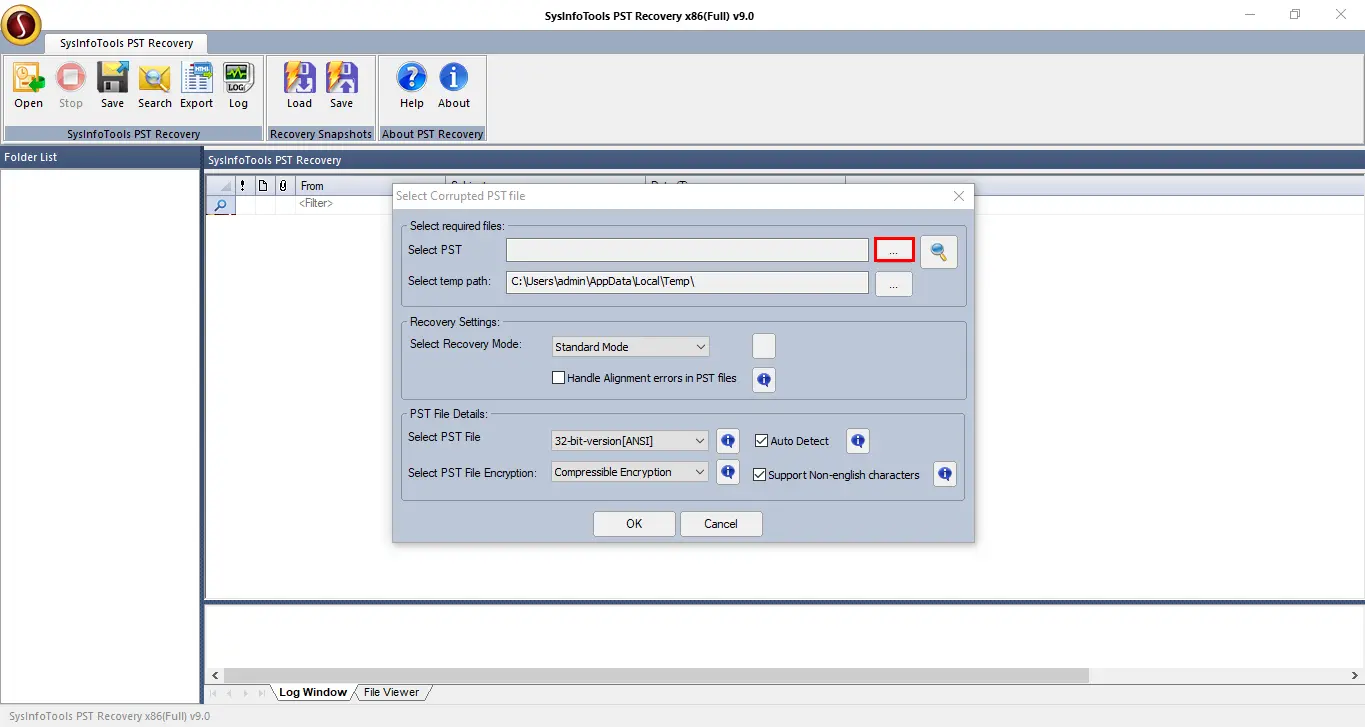This screenshot has height=727, width=1365.
Task: Click status bar text 'SysInfoTools PST Recovery x86(Full) v9.0'
Action: pos(109,716)
